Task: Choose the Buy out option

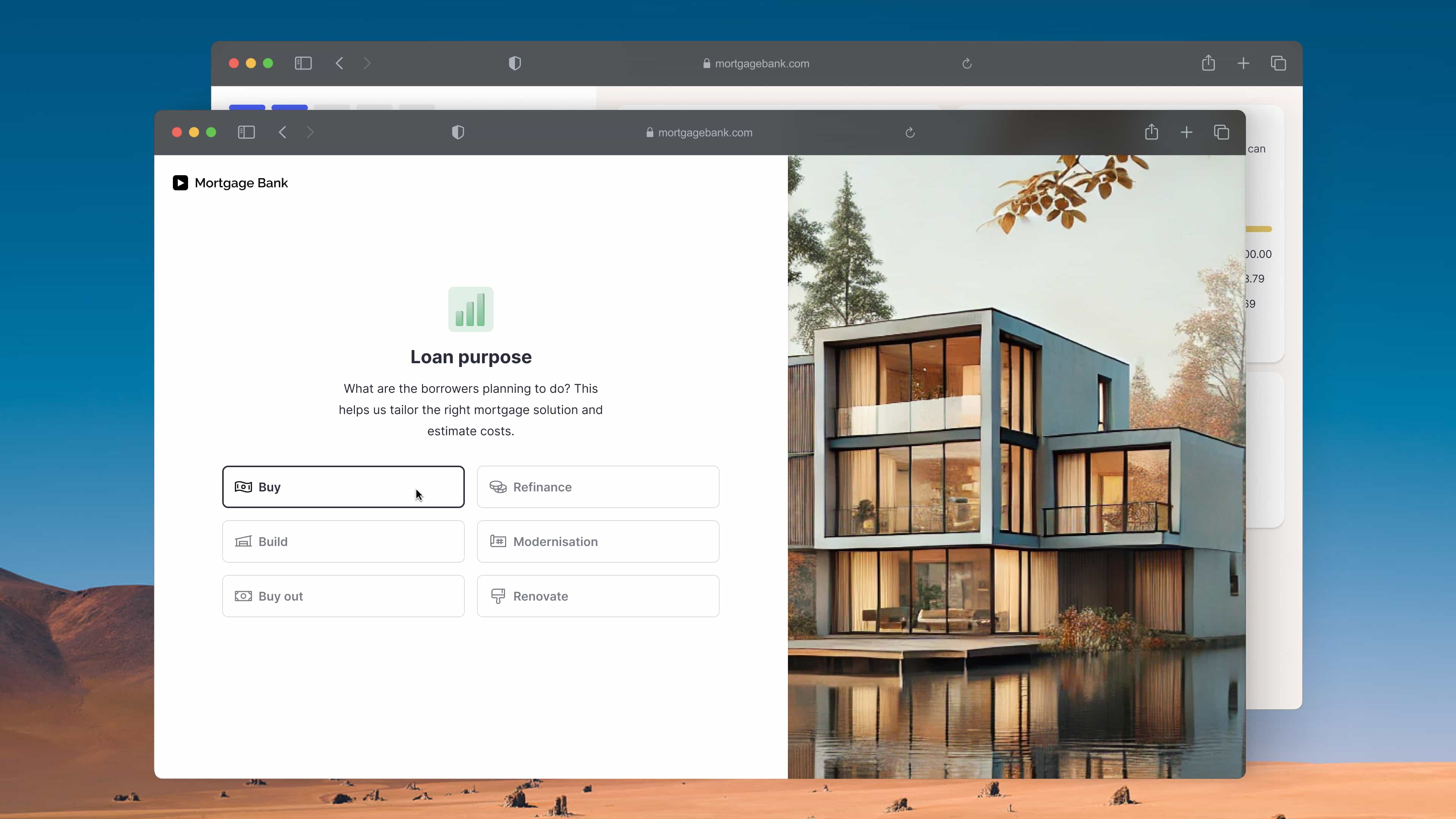Action: click(x=343, y=596)
